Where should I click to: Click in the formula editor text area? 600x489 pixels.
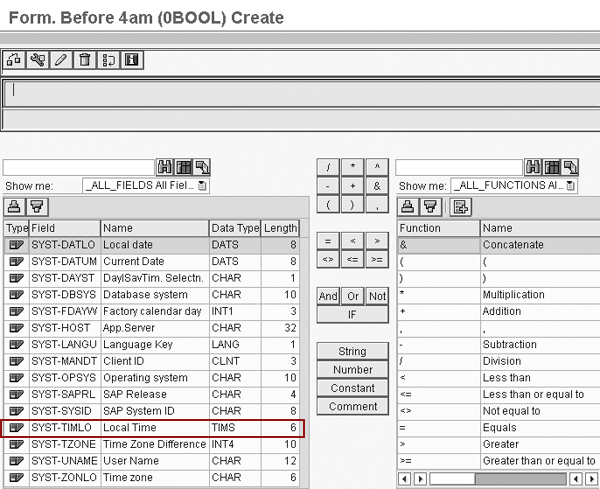point(300,92)
